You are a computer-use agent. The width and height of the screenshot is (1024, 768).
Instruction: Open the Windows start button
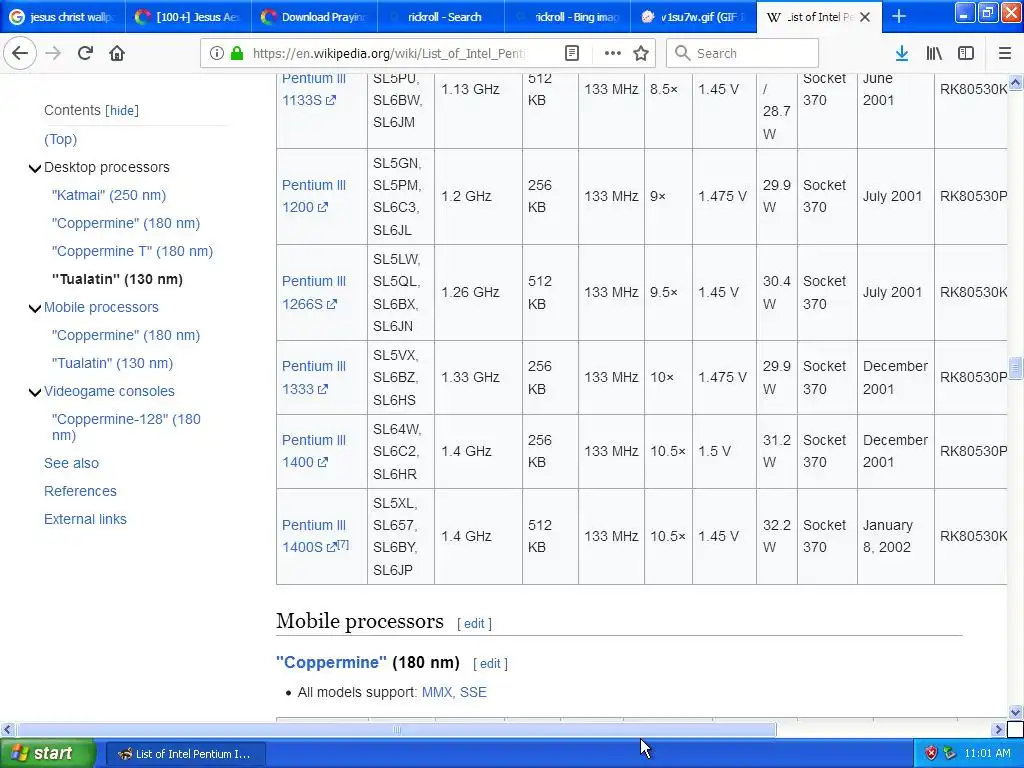point(48,753)
